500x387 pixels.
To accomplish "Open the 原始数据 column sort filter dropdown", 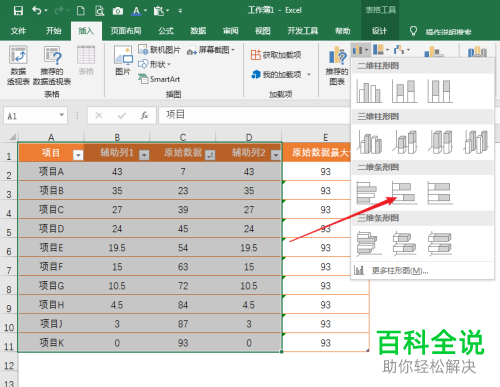I will [210, 155].
